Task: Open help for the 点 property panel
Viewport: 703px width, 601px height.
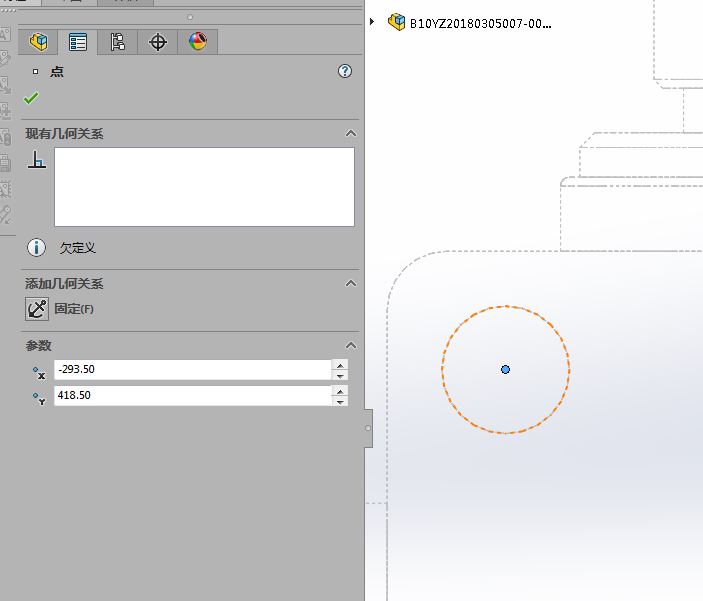Action: (345, 71)
